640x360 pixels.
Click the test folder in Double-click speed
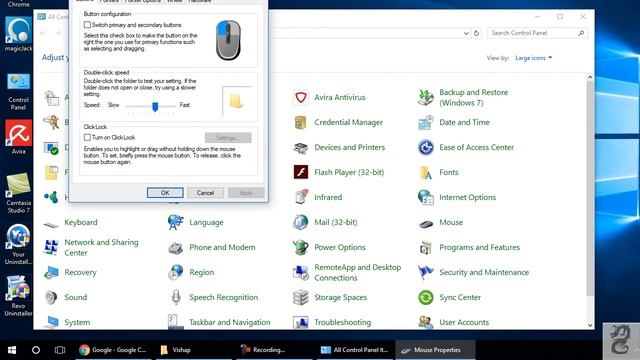coord(236,101)
